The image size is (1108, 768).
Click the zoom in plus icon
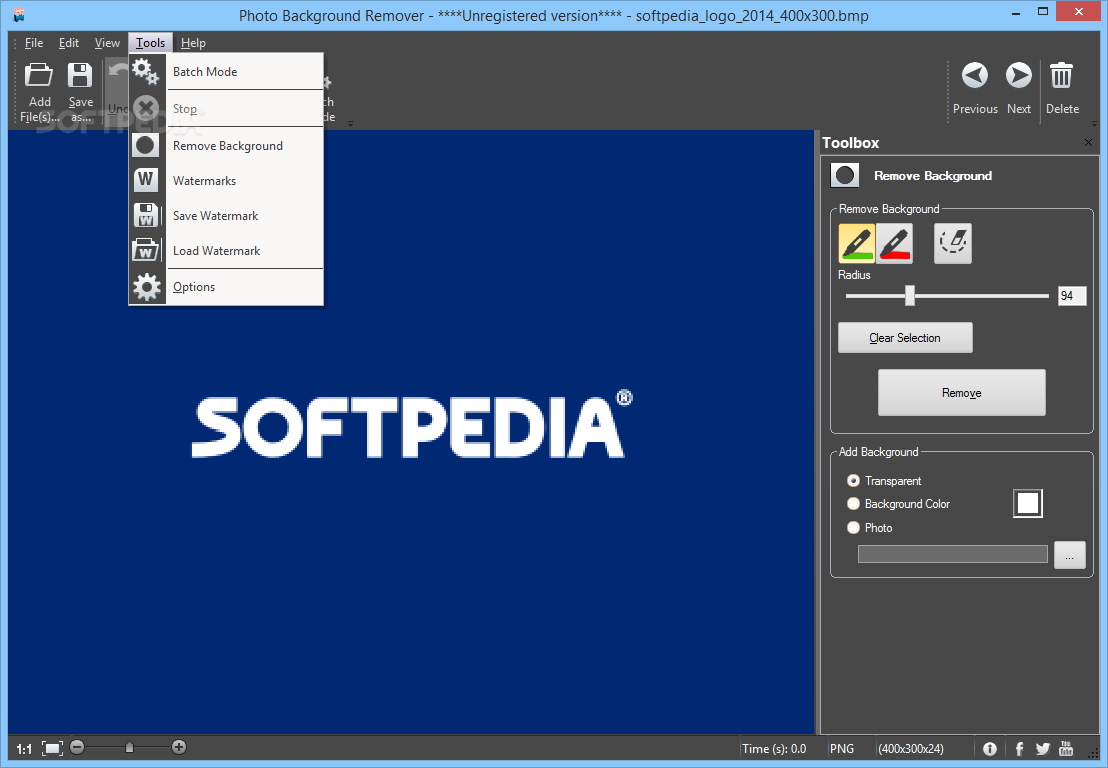pos(179,747)
